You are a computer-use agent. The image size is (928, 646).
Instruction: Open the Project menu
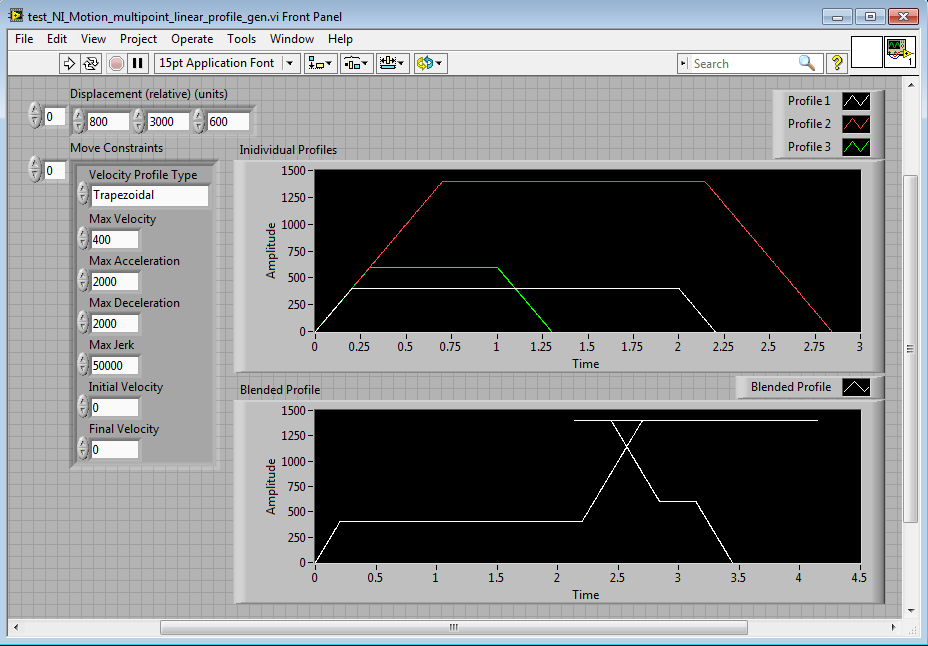coord(138,39)
